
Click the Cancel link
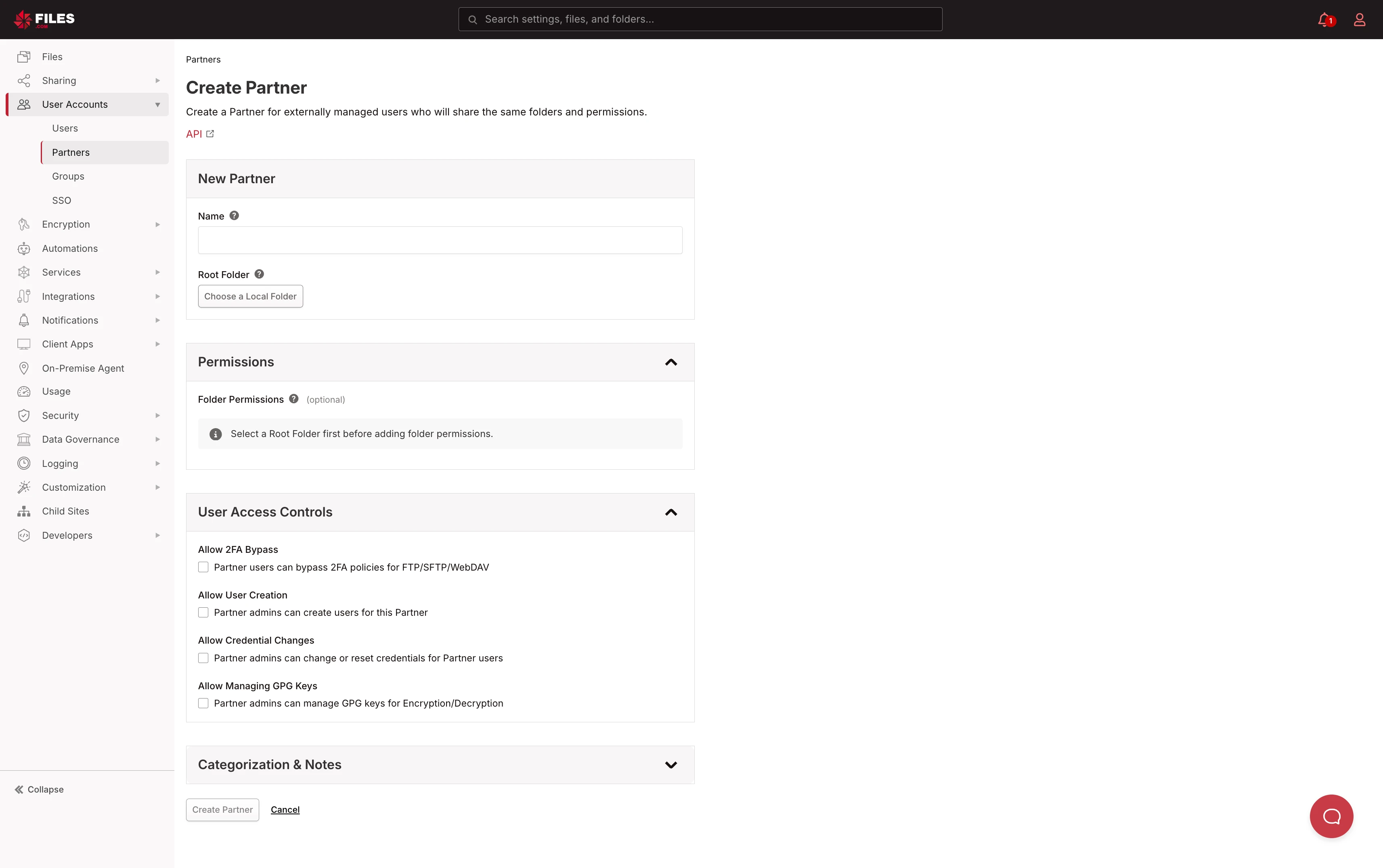pos(285,809)
